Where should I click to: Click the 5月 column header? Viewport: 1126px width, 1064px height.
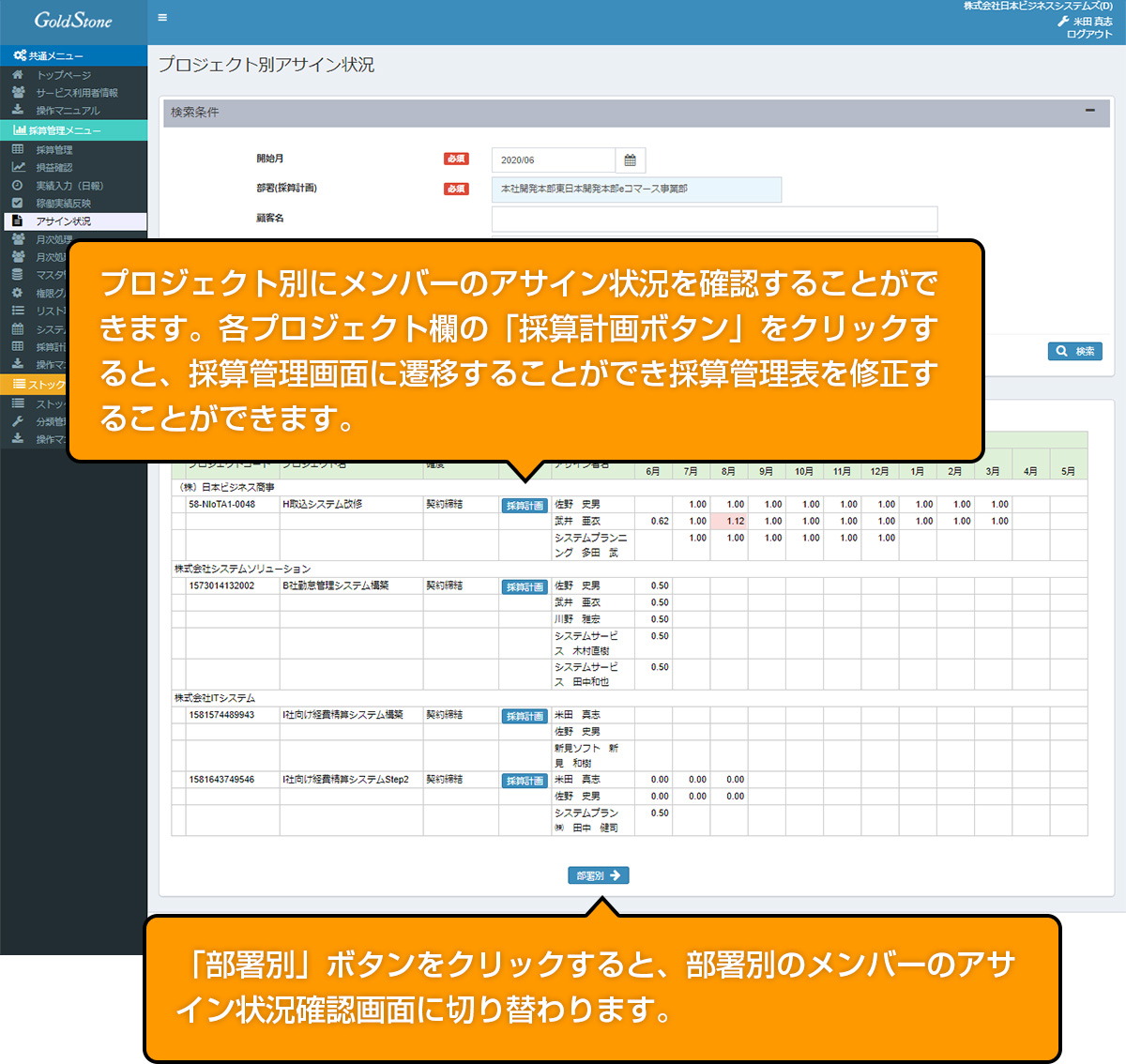(1069, 472)
